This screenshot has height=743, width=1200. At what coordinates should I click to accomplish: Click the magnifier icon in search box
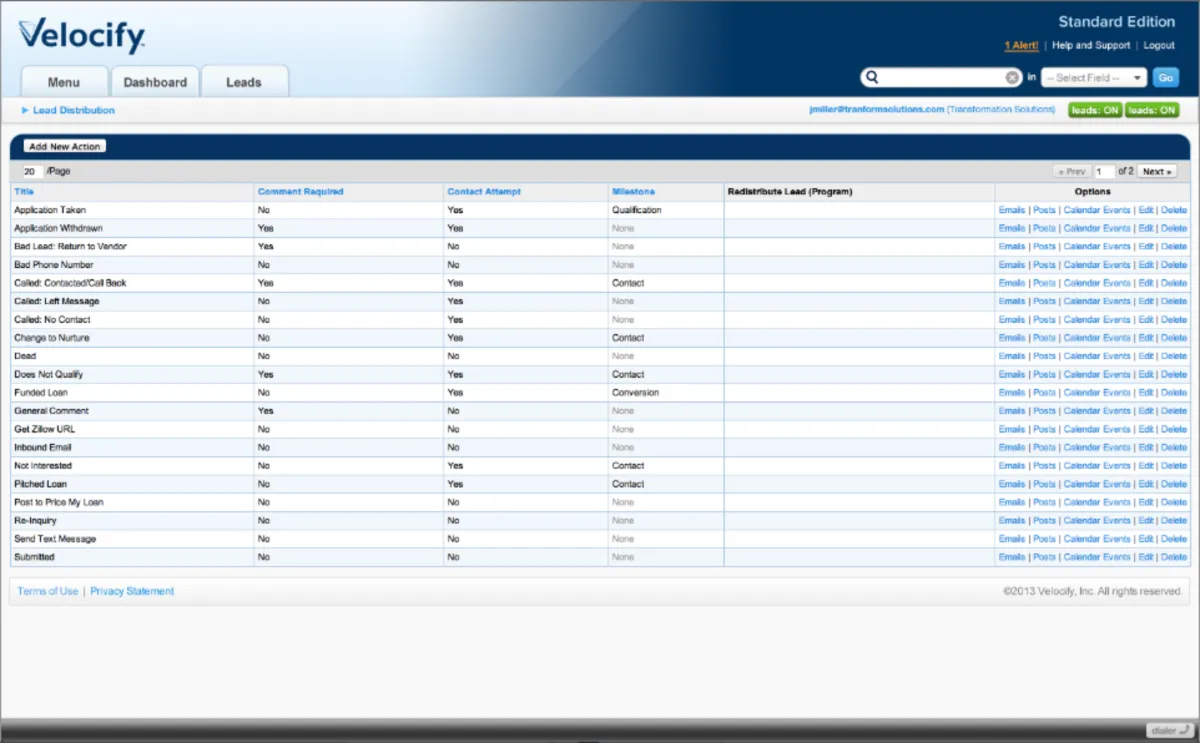(x=872, y=77)
